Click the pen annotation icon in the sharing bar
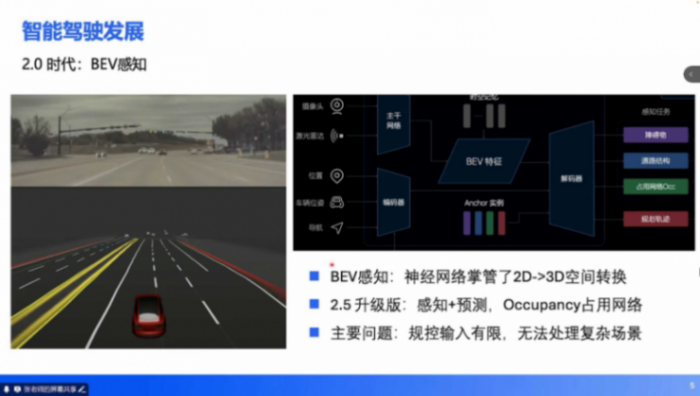700x396 pixels. [82, 389]
